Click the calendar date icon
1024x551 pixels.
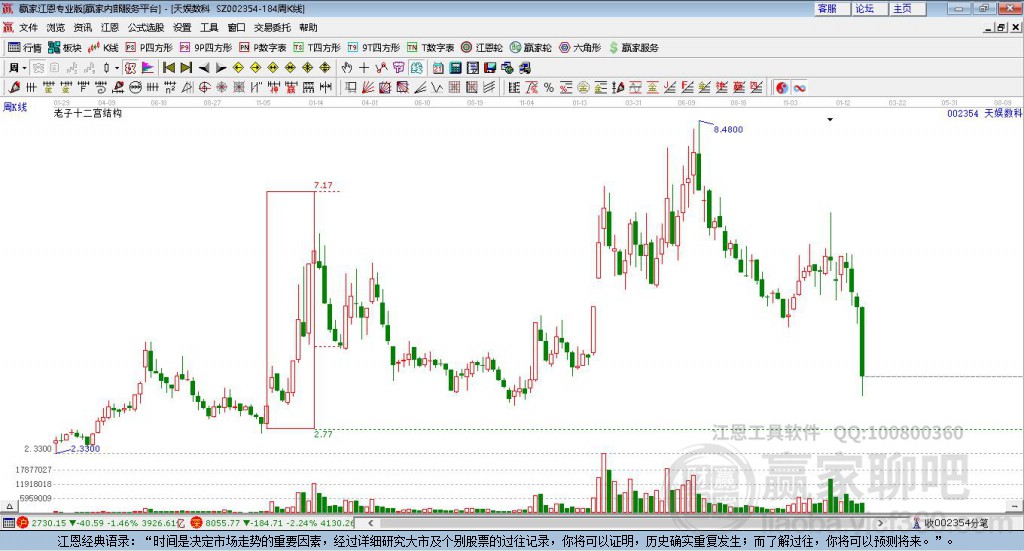coord(438,68)
